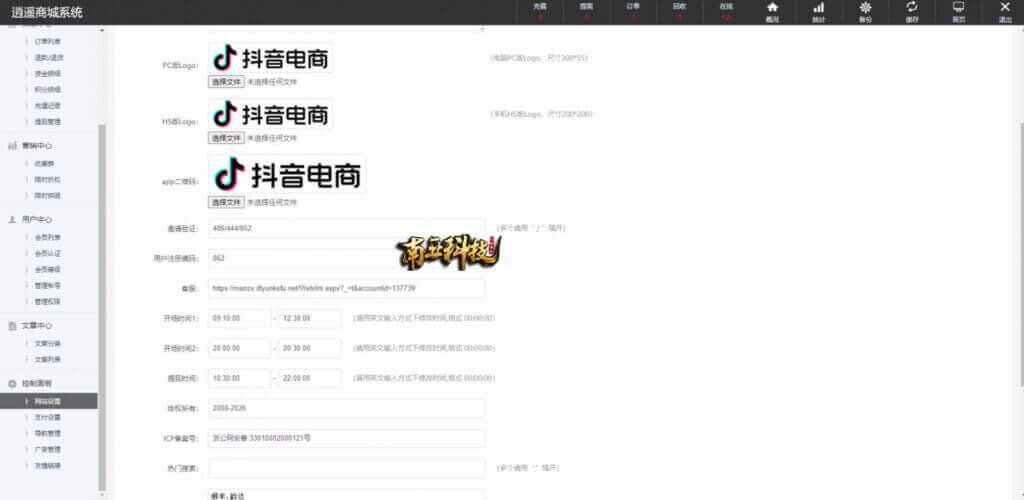Click the 用户中心 person icon in sidebar
Viewport: 1024px width, 500px height.
pyautogui.click(x=12, y=219)
